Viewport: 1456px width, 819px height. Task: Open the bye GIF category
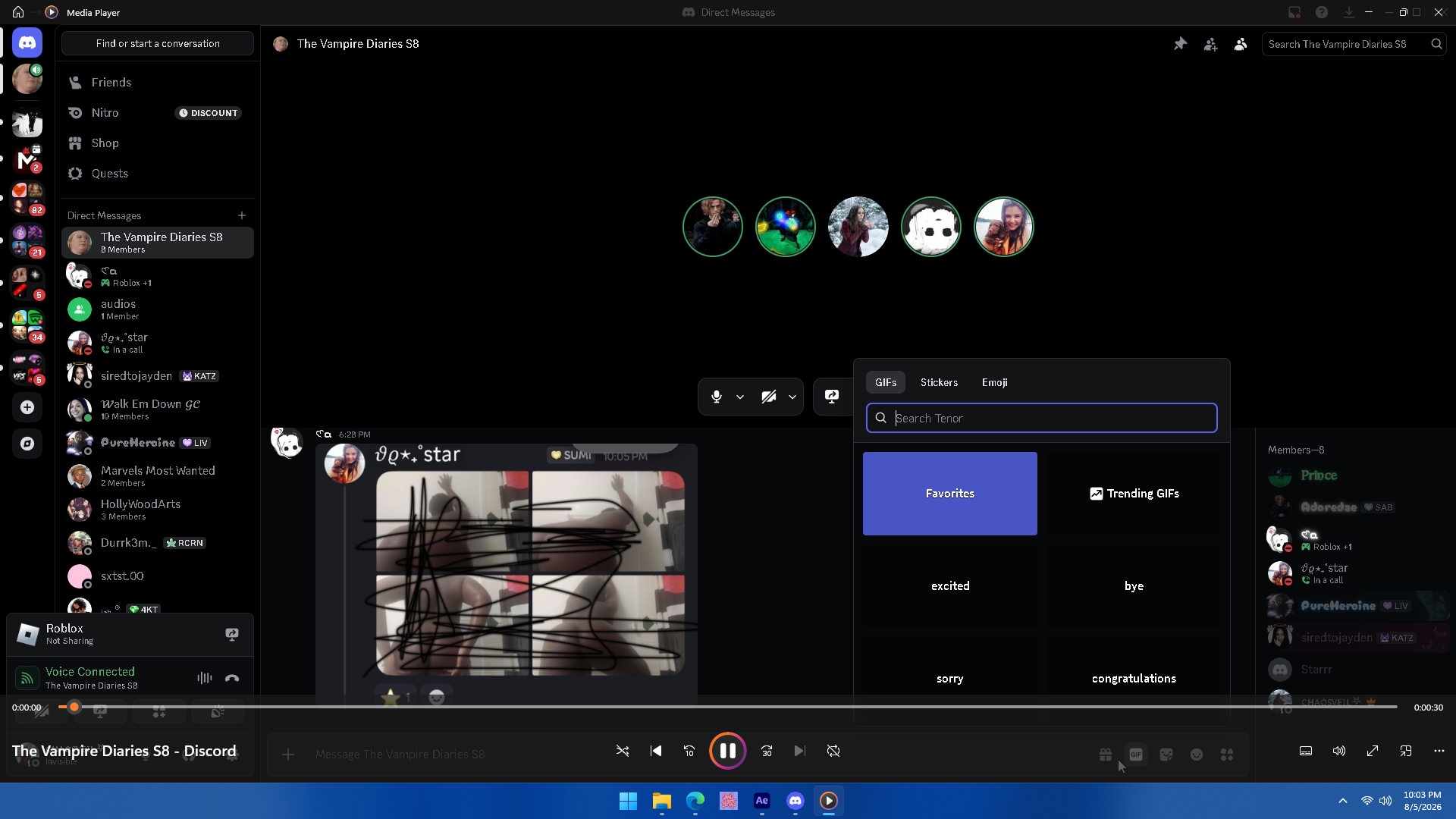point(1134,586)
